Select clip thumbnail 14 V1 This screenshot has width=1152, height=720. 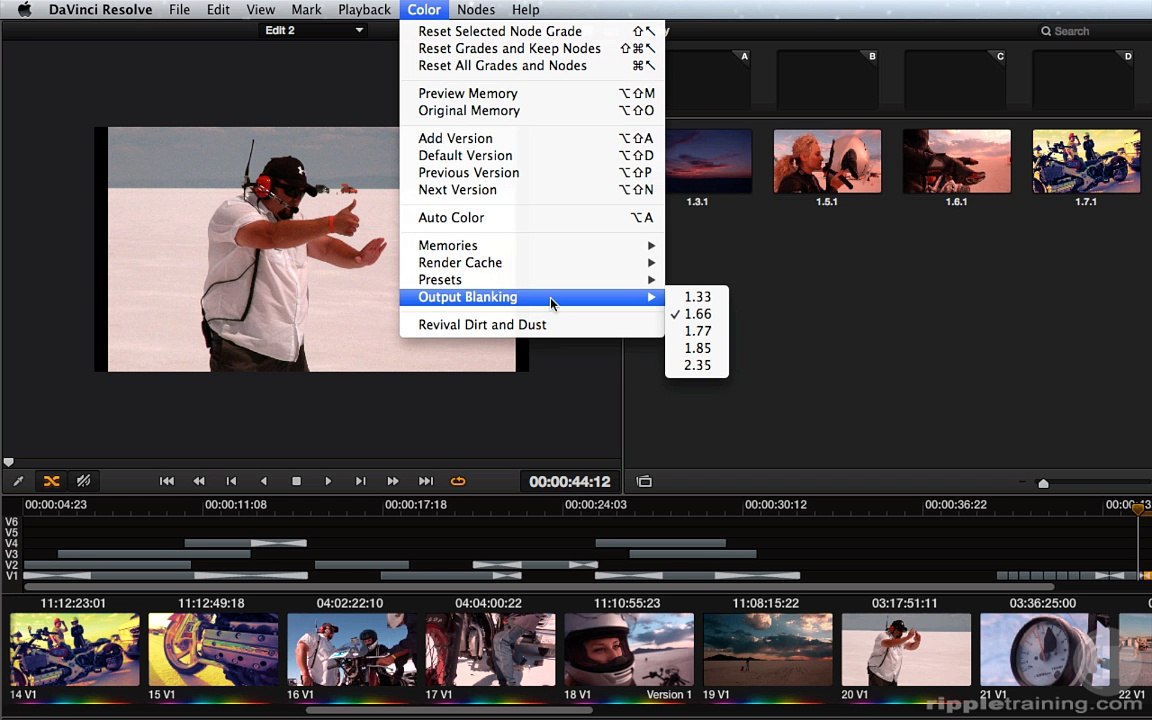(74, 649)
